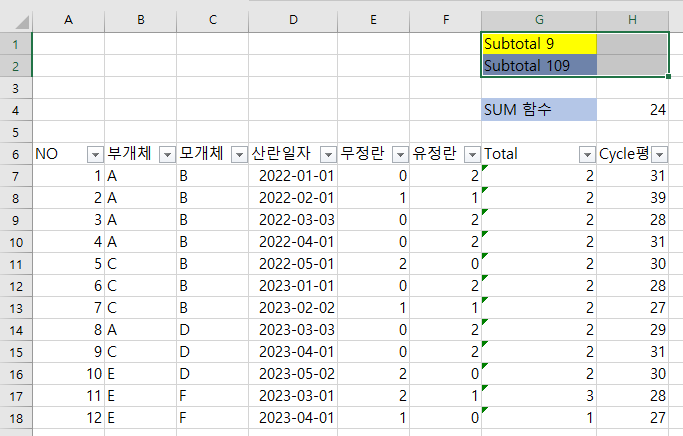Click the Total cell with value 3

[539, 396]
